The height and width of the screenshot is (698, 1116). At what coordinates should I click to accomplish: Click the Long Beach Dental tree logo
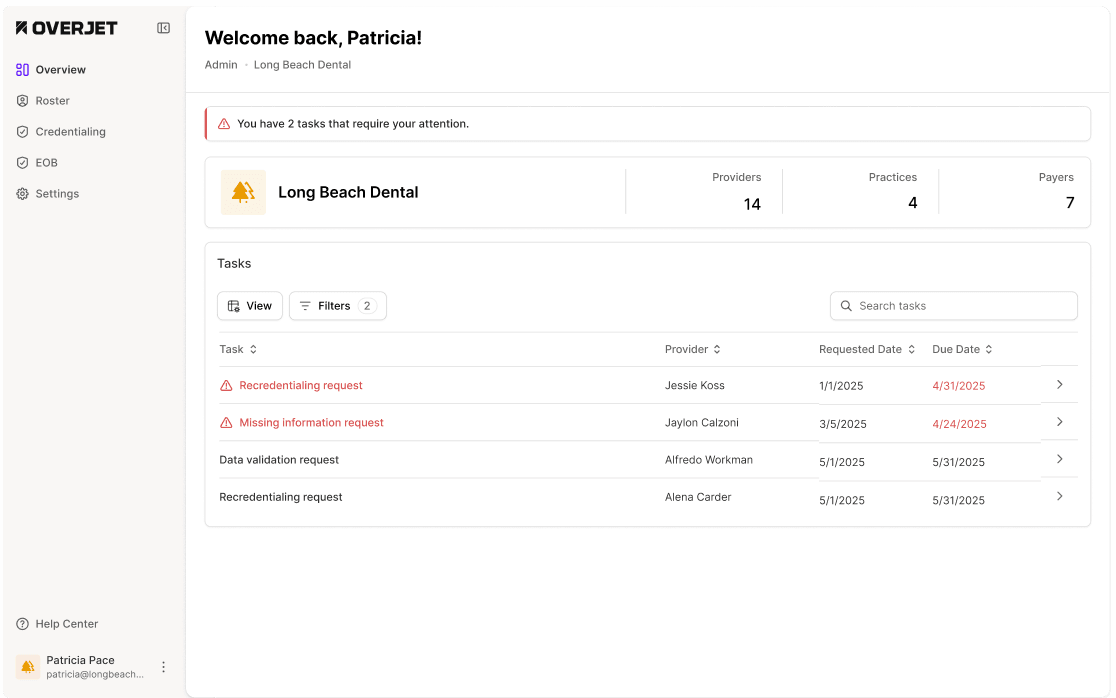point(243,192)
